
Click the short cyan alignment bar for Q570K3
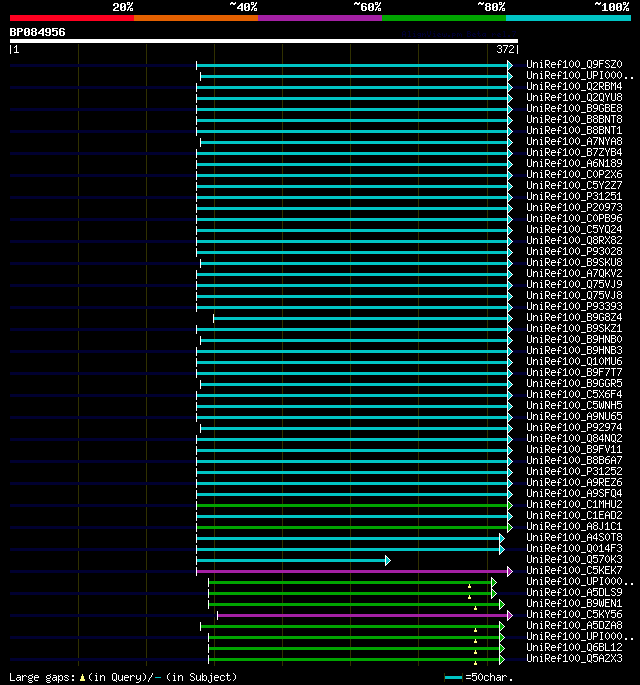[x=291, y=560]
